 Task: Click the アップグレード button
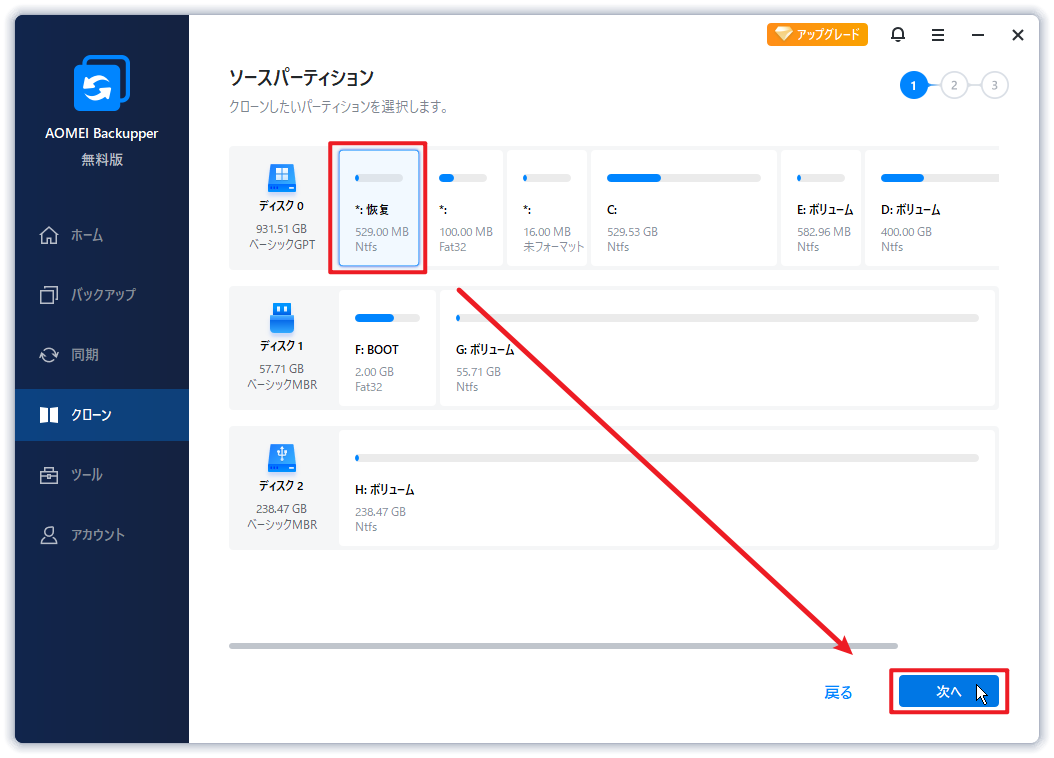[817, 34]
